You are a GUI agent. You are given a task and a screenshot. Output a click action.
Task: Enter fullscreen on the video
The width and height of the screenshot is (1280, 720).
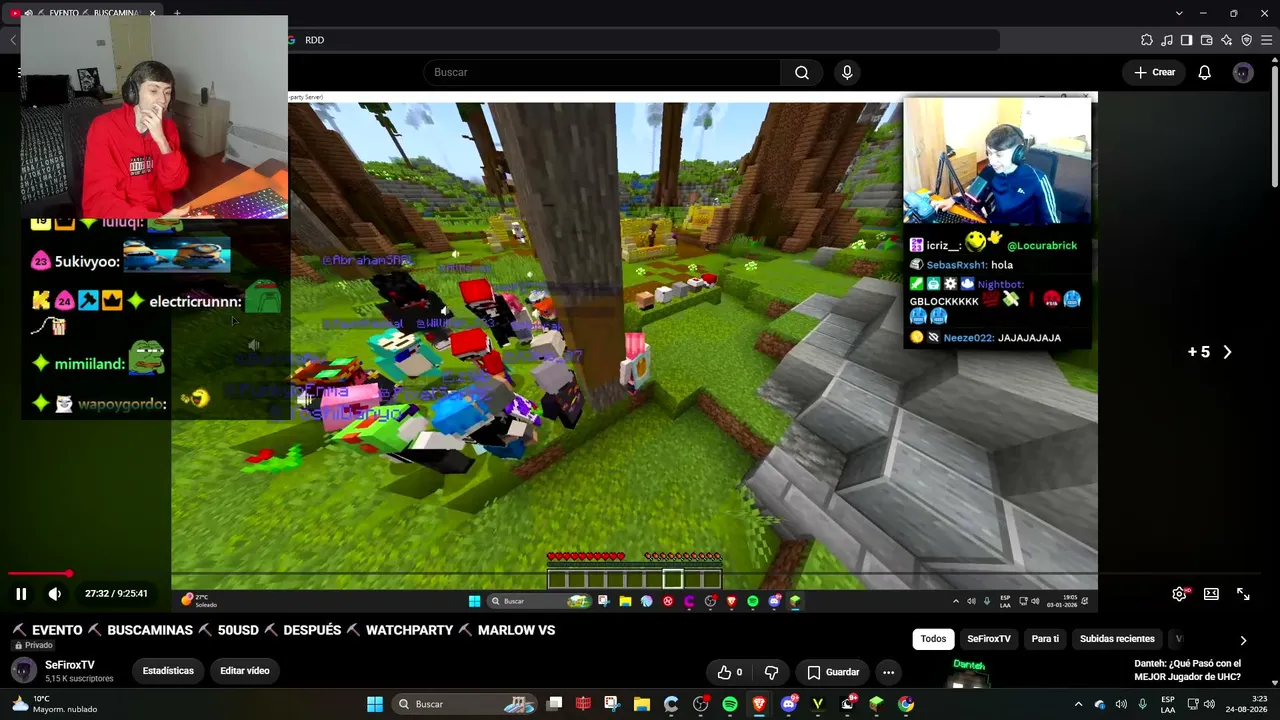[1243, 594]
